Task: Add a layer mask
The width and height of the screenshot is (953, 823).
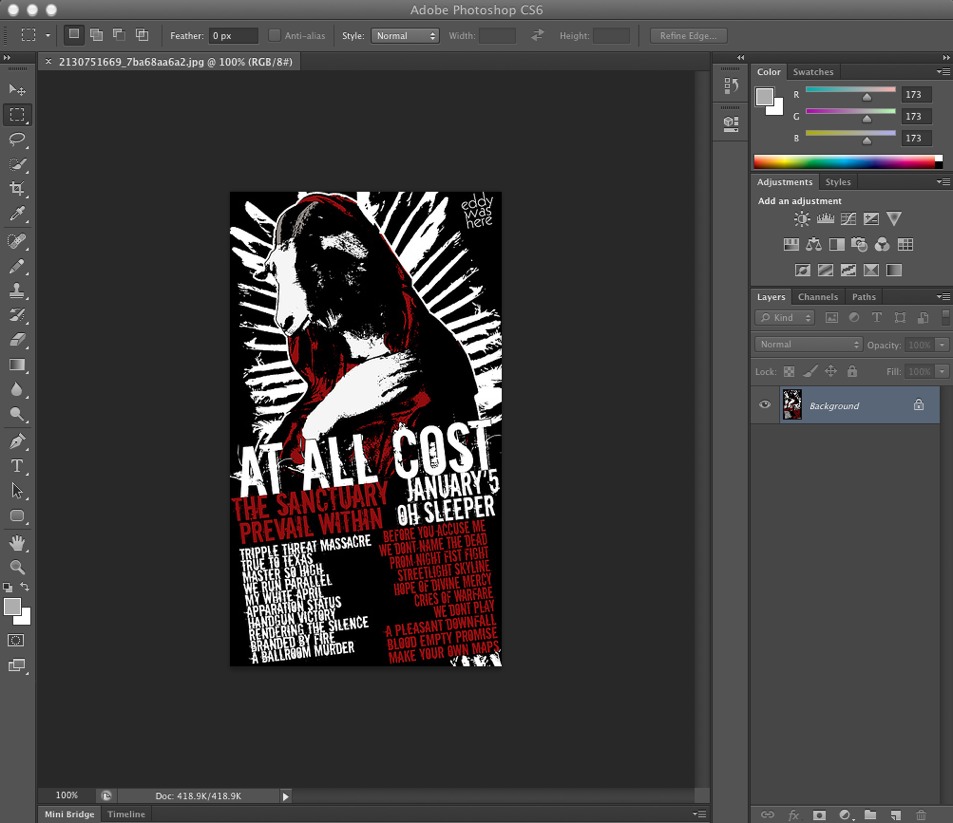Action: pos(819,815)
